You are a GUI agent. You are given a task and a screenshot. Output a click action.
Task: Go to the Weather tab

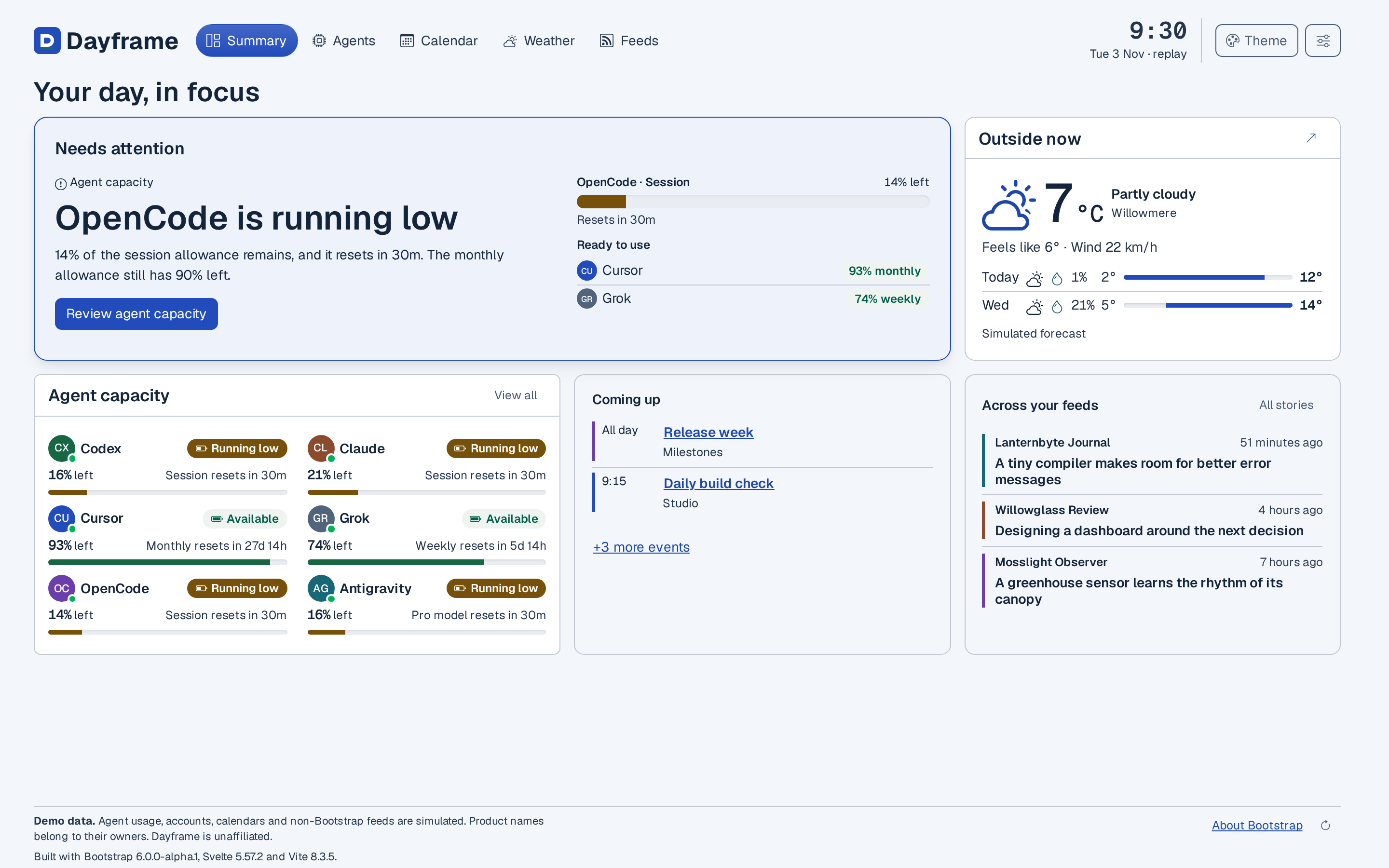pos(538,40)
